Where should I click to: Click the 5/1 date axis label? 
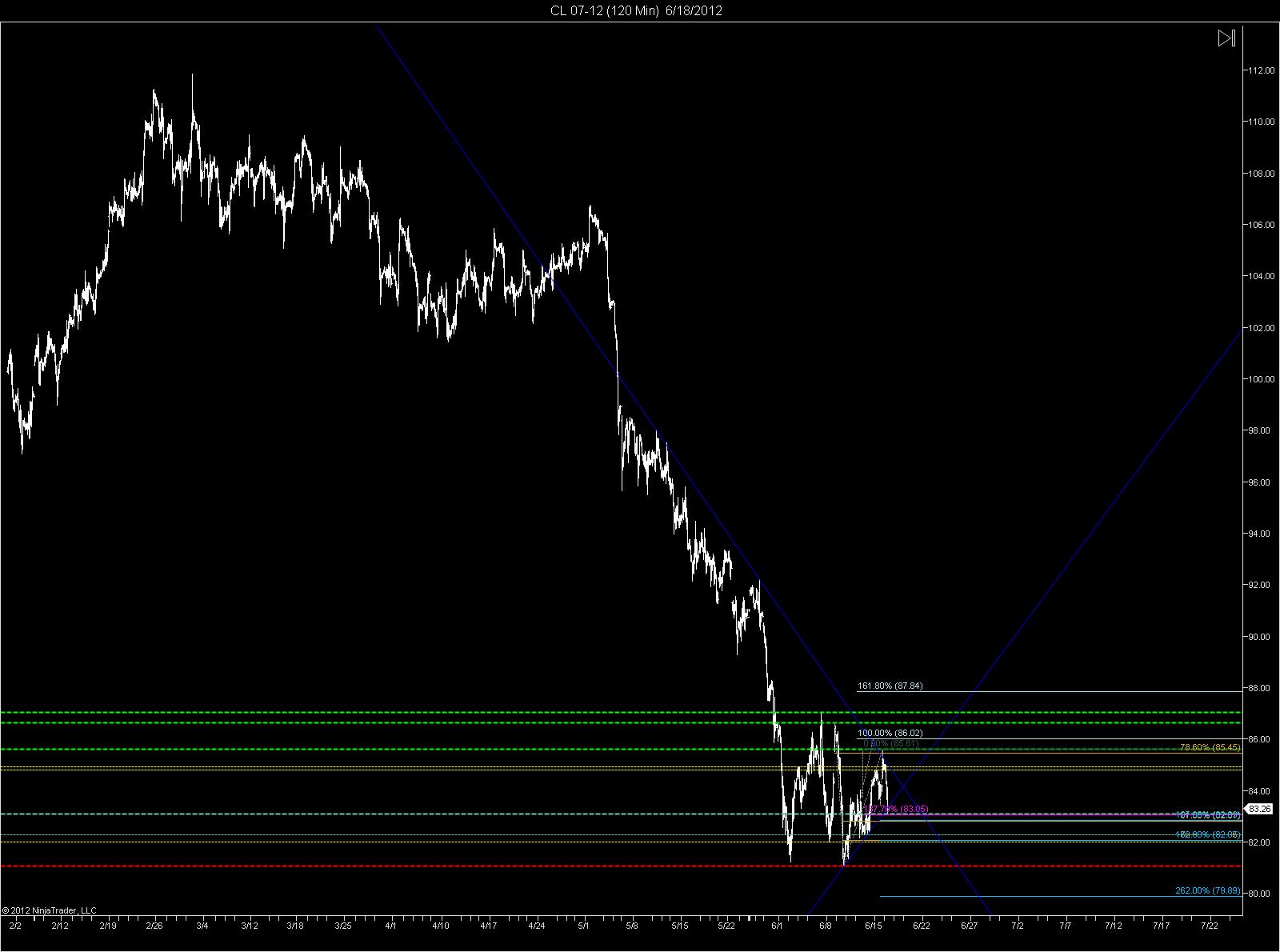click(x=584, y=926)
